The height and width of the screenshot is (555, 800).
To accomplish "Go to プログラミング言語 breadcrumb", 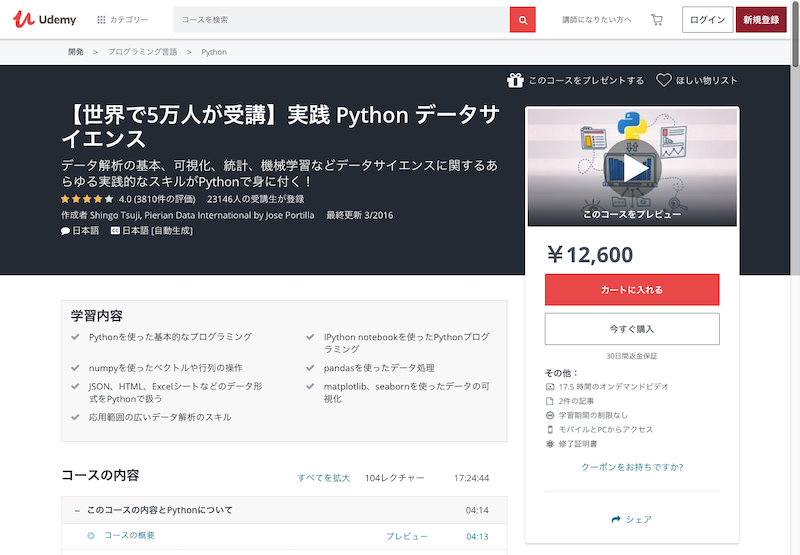I will (x=142, y=52).
